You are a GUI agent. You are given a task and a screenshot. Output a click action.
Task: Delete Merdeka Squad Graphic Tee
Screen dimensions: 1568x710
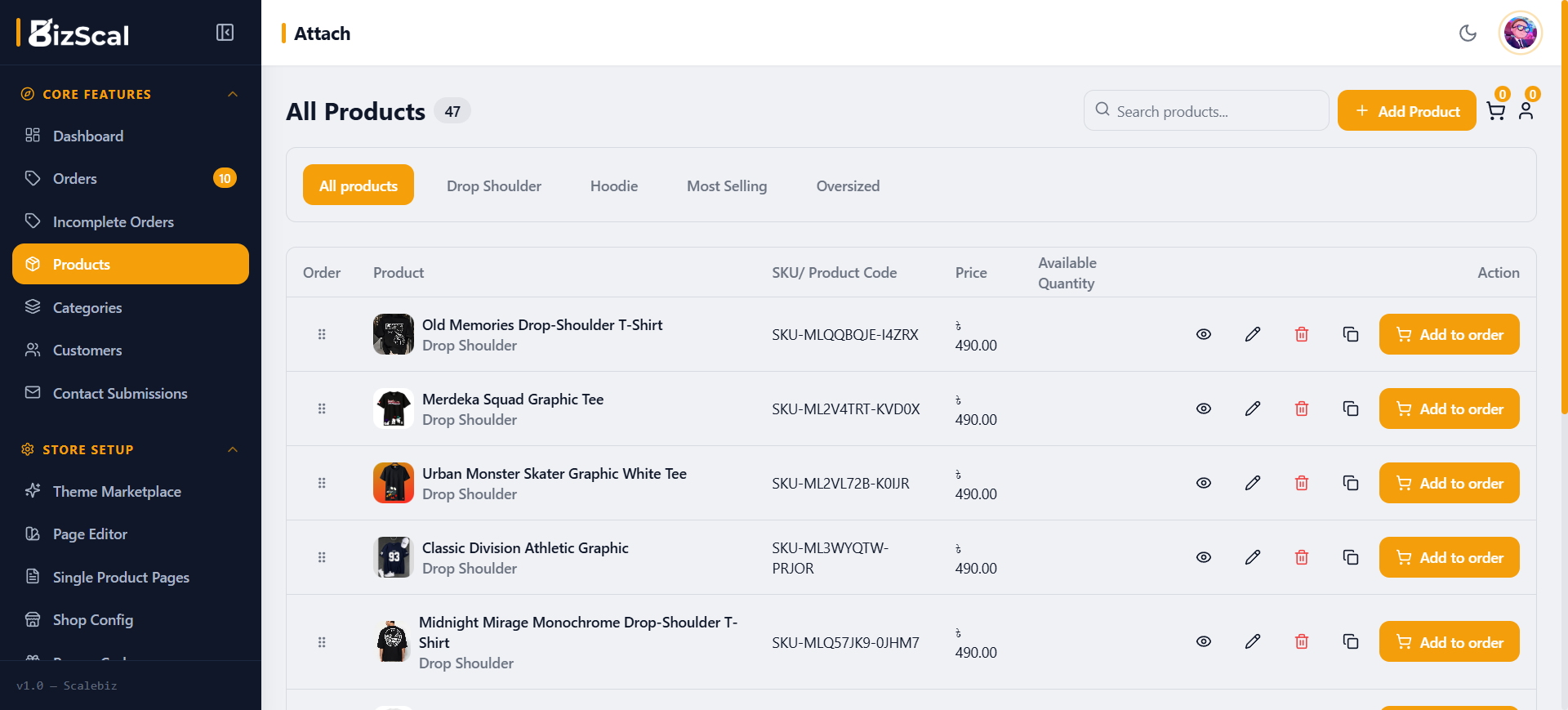1302,409
